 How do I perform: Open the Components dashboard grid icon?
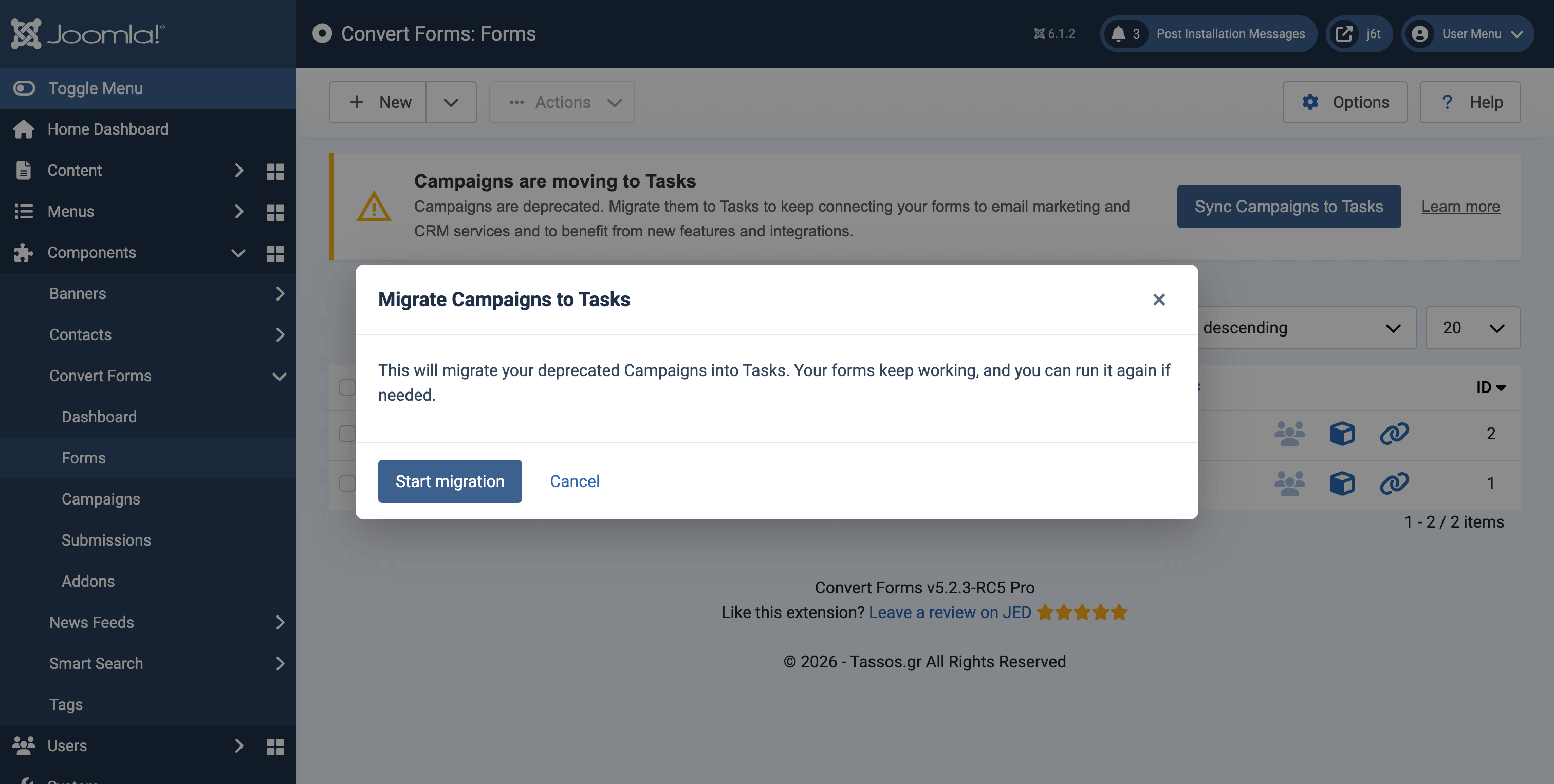point(275,253)
